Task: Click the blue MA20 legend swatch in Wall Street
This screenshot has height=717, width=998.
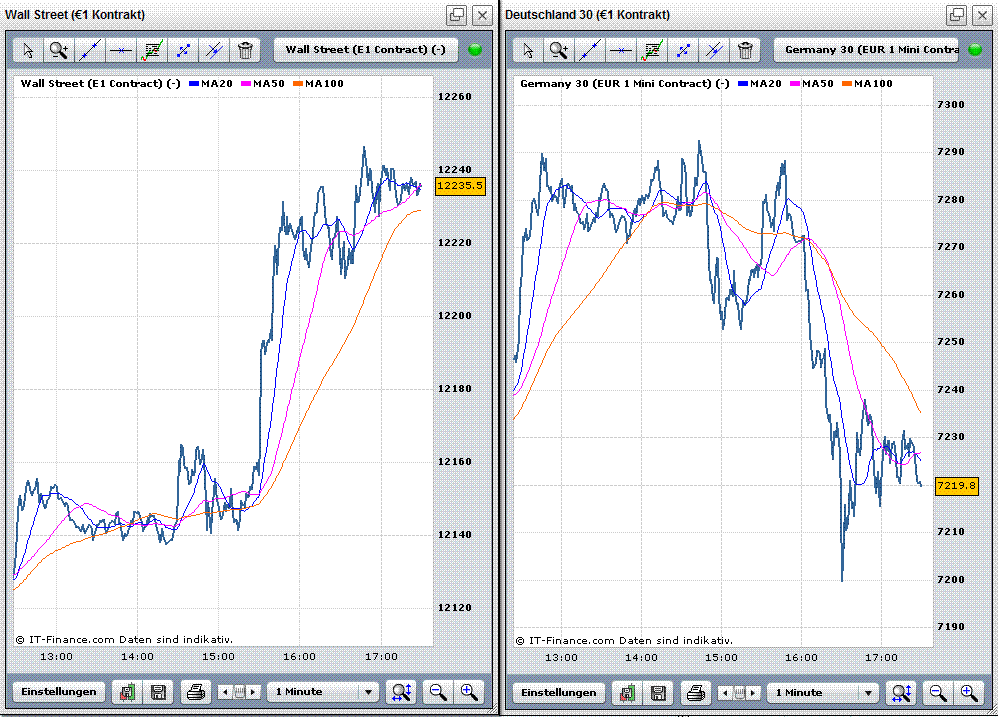Action: [x=194, y=83]
